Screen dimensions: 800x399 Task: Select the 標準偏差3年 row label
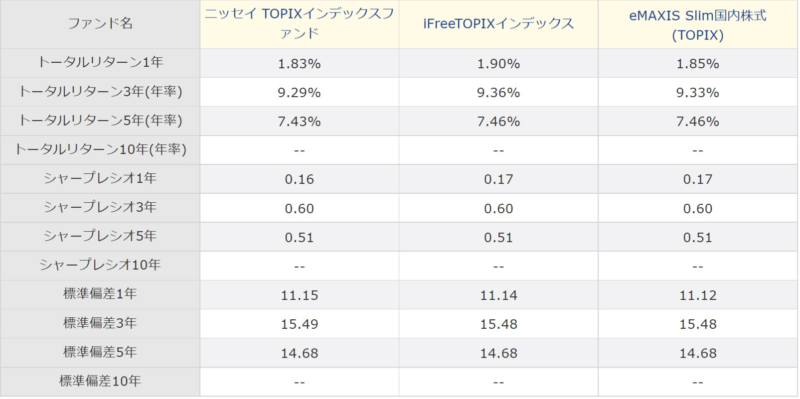100,323
